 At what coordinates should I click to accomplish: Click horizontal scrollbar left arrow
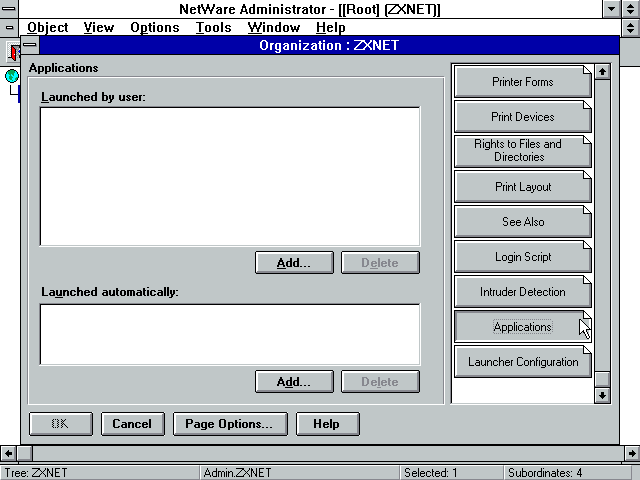pyautogui.click(x=8, y=453)
